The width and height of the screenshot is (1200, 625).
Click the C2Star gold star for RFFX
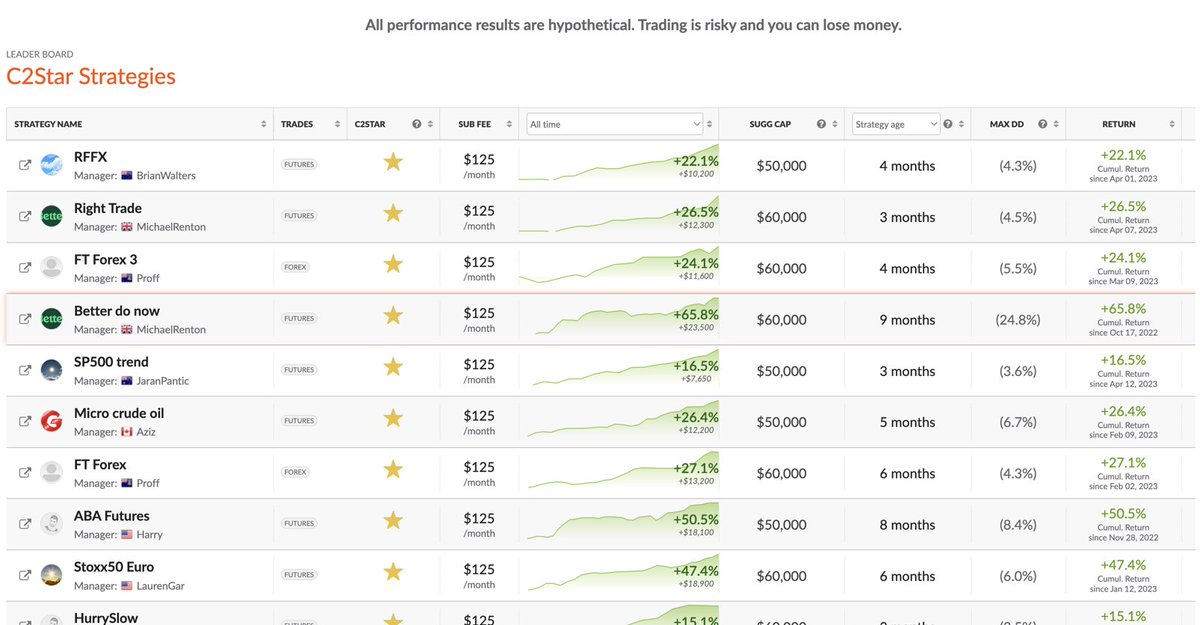[x=393, y=162]
